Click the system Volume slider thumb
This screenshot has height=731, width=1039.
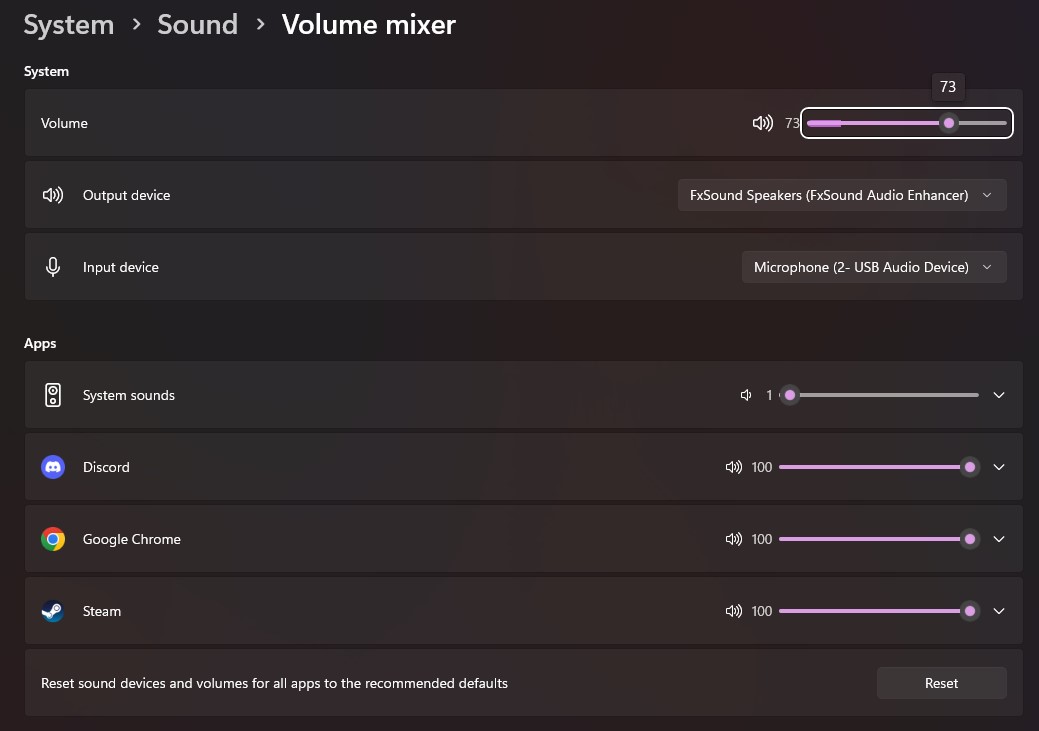tap(949, 123)
